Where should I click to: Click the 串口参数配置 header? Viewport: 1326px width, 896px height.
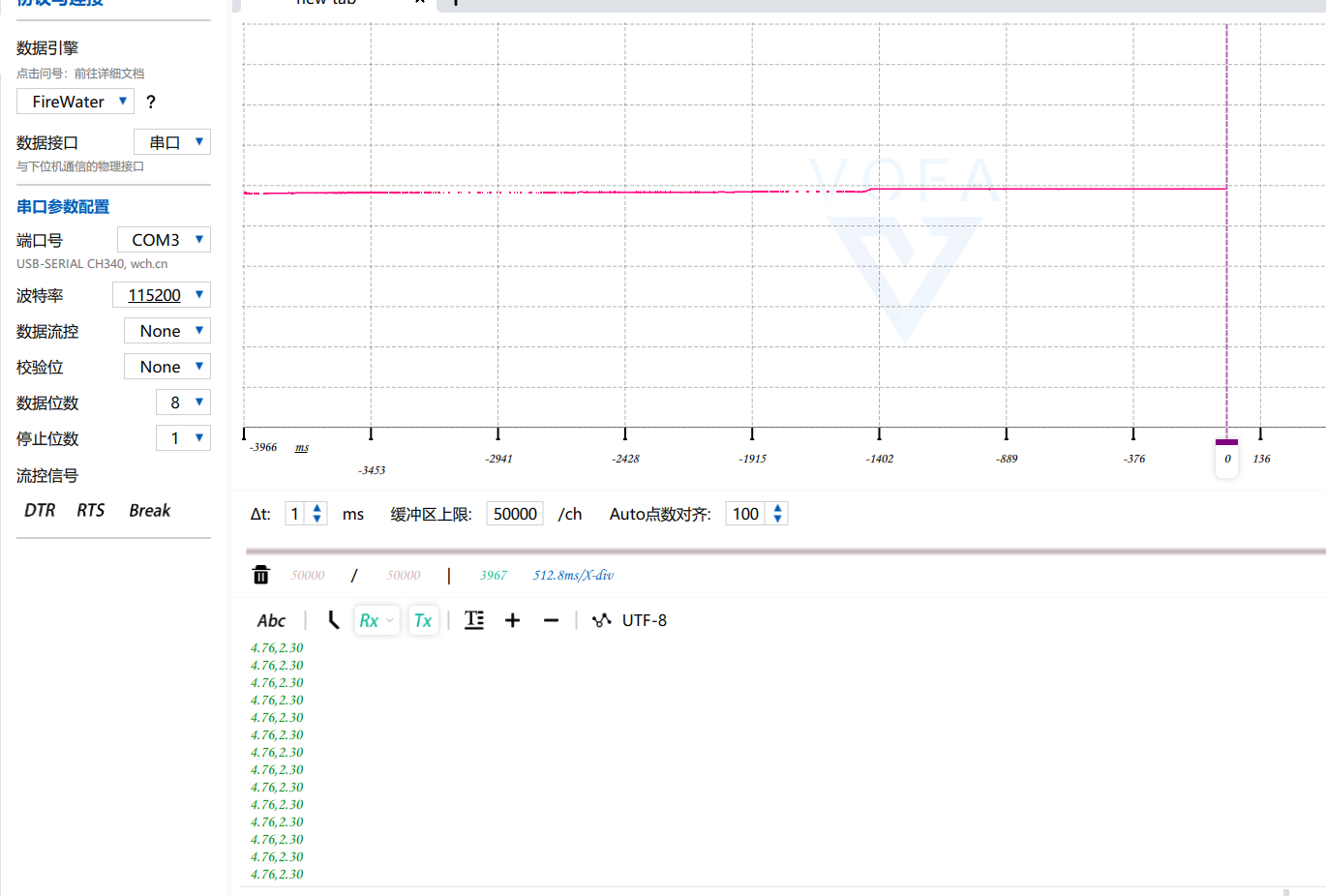click(x=63, y=206)
